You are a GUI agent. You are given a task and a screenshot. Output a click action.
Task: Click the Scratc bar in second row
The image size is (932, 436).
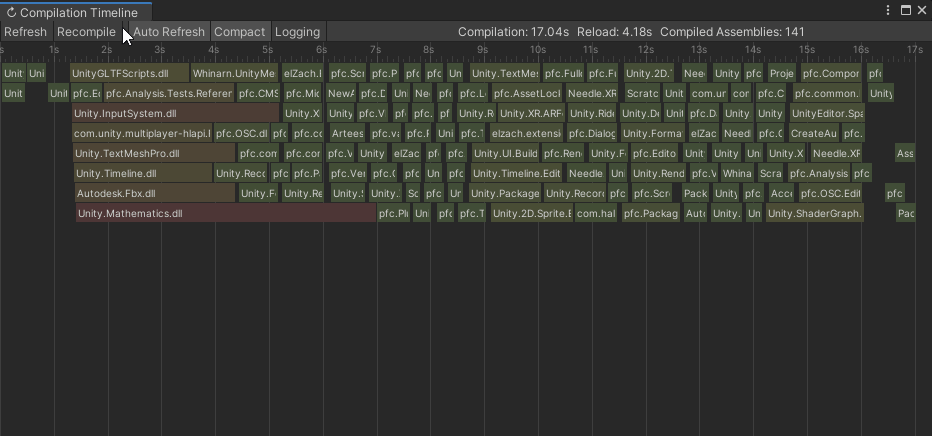(643, 93)
